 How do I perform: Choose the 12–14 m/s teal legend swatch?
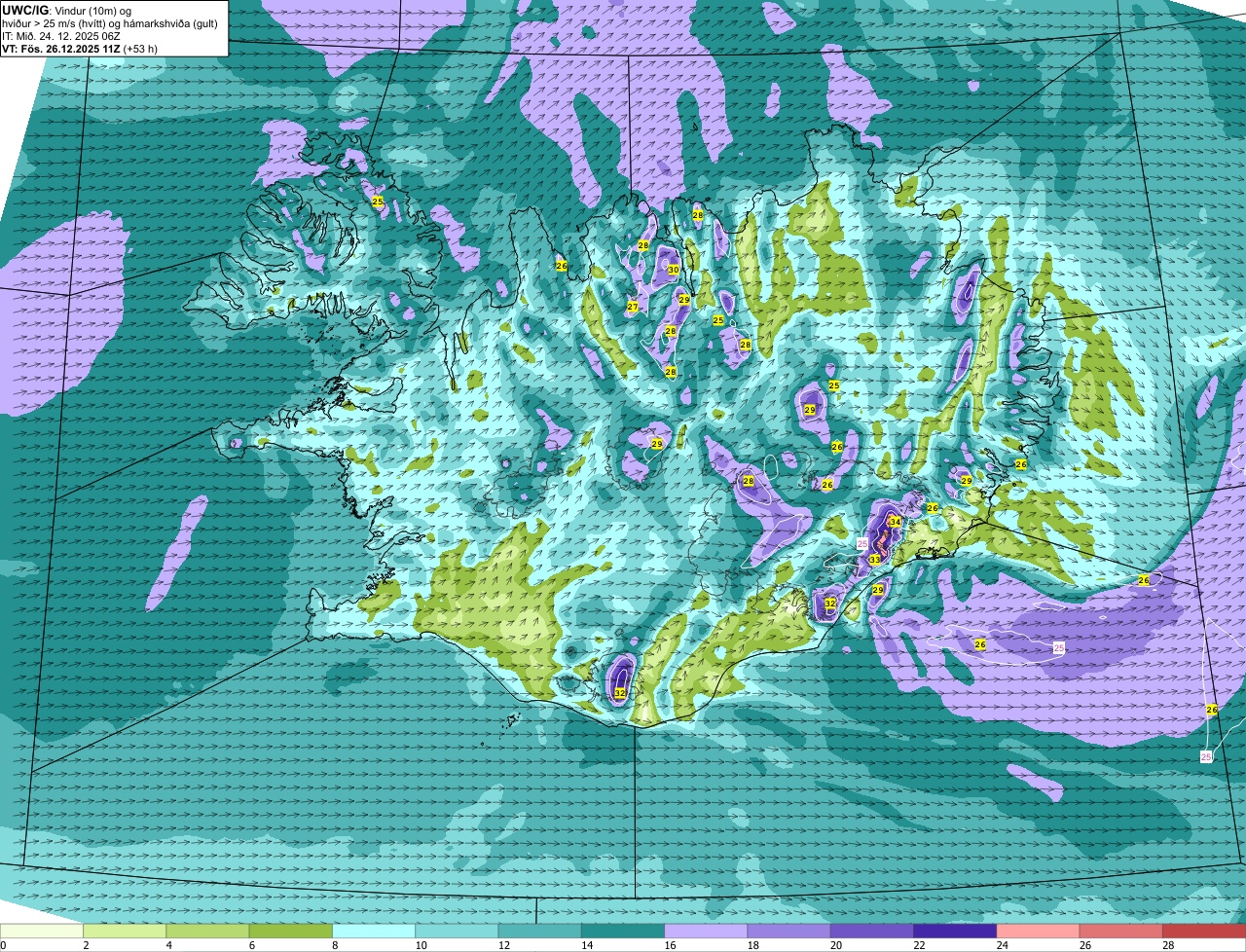(x=540, y=931)
